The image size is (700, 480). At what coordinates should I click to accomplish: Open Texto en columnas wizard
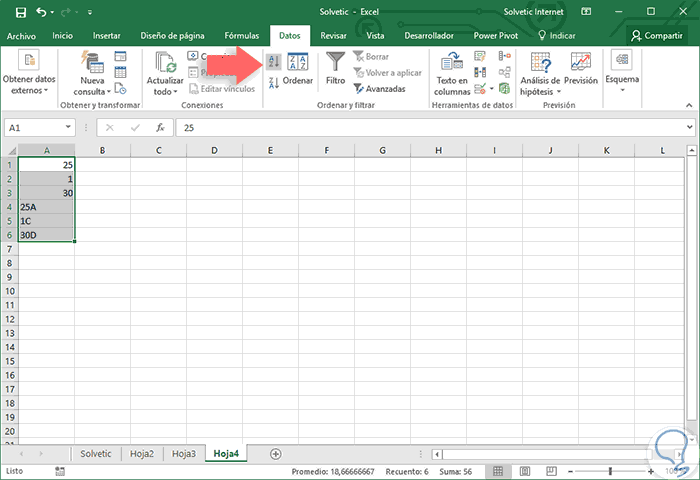pyautogui.click(x=452, y=74)
